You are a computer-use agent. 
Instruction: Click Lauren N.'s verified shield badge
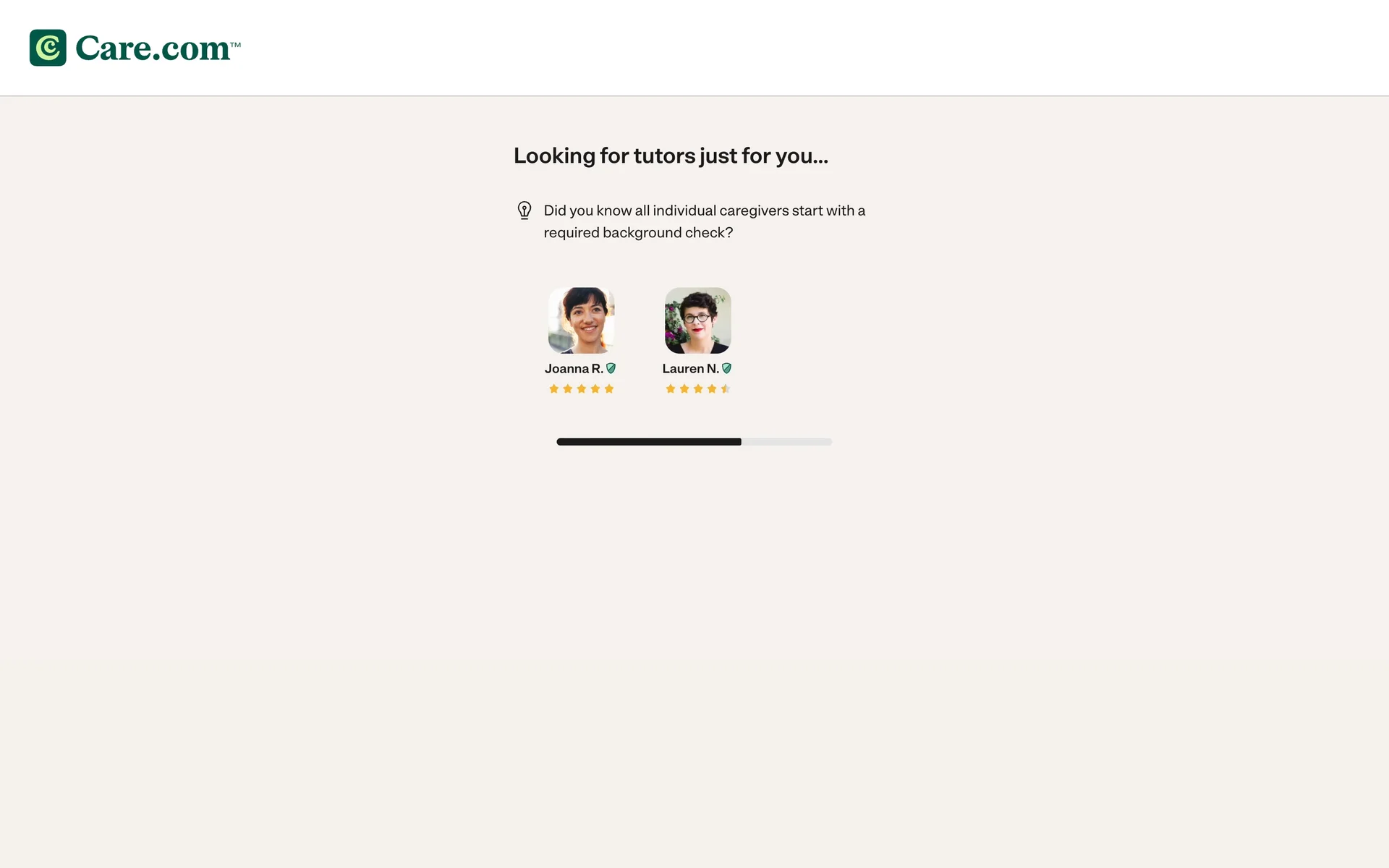coord(727,368)
